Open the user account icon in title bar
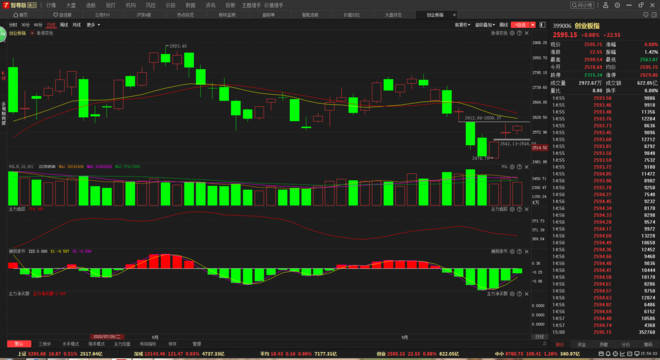Screen dimensions: 660x360 coord(605,5)
